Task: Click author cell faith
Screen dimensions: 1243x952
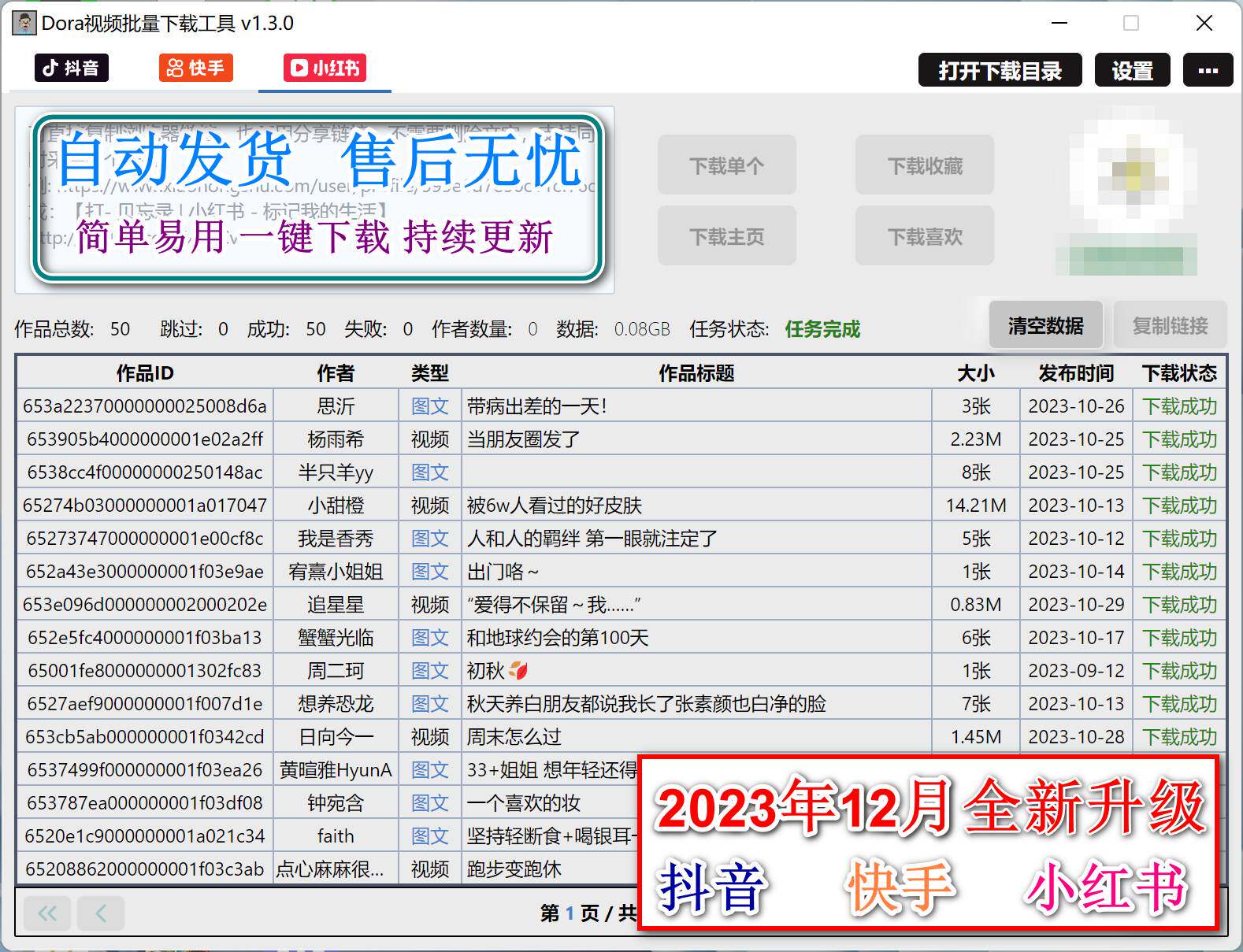Action: coord(336,836)
